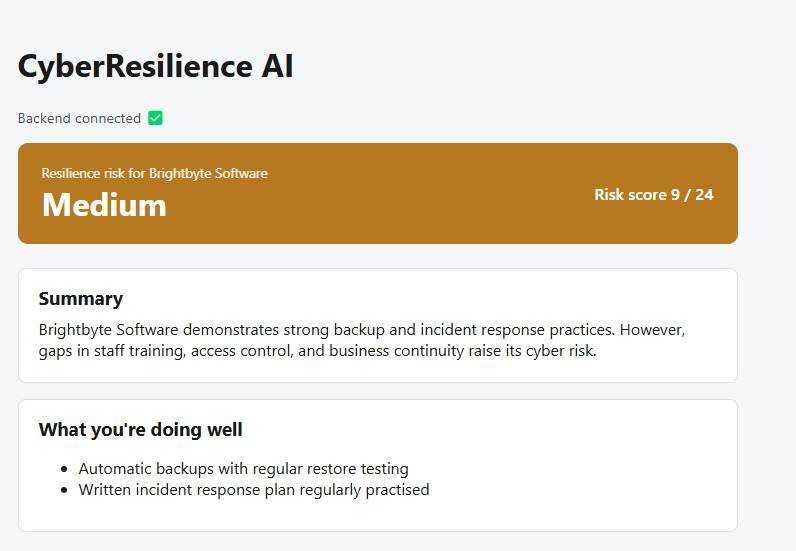Click the summary paragraph about Brightbyte Software
Screen dimensions: 796x551
362,340
